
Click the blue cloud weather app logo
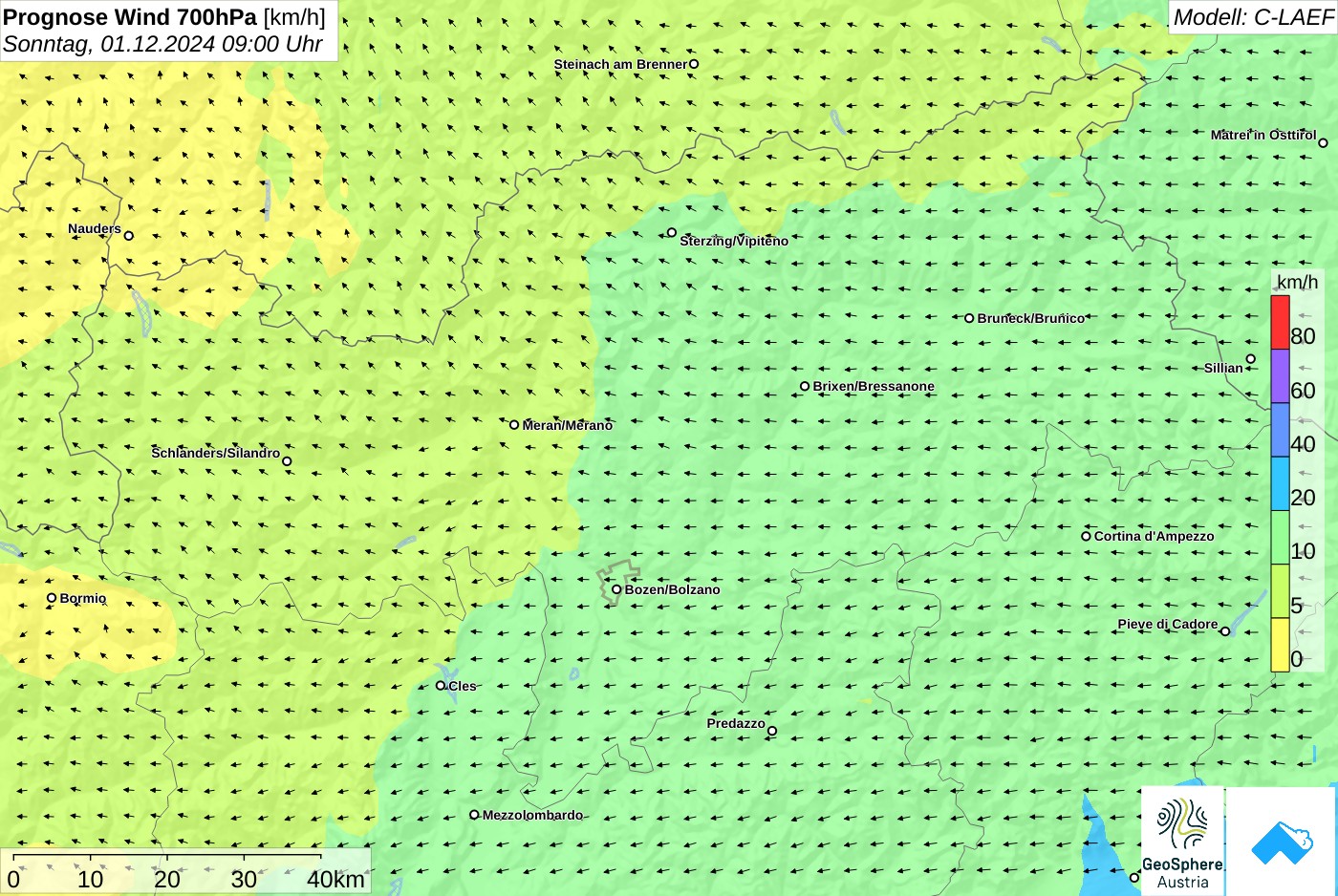coord(1282,842)
